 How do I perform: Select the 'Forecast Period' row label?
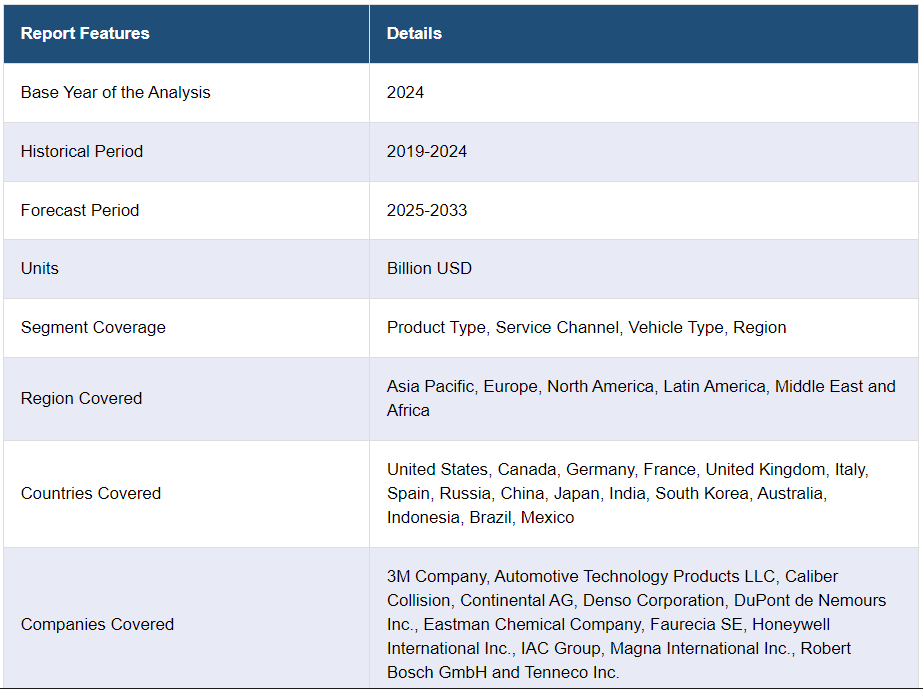[x=80, y=210]
